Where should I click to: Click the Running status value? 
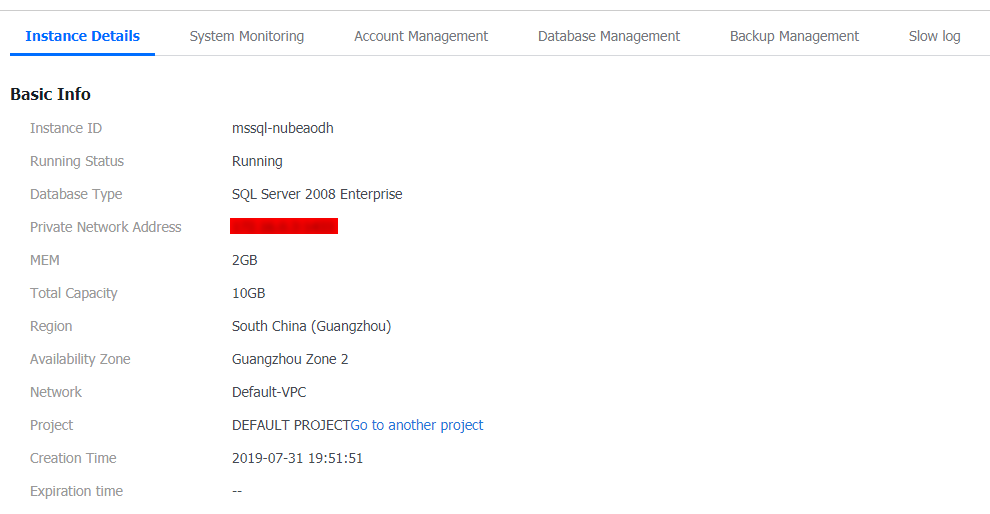click(257, 161)
